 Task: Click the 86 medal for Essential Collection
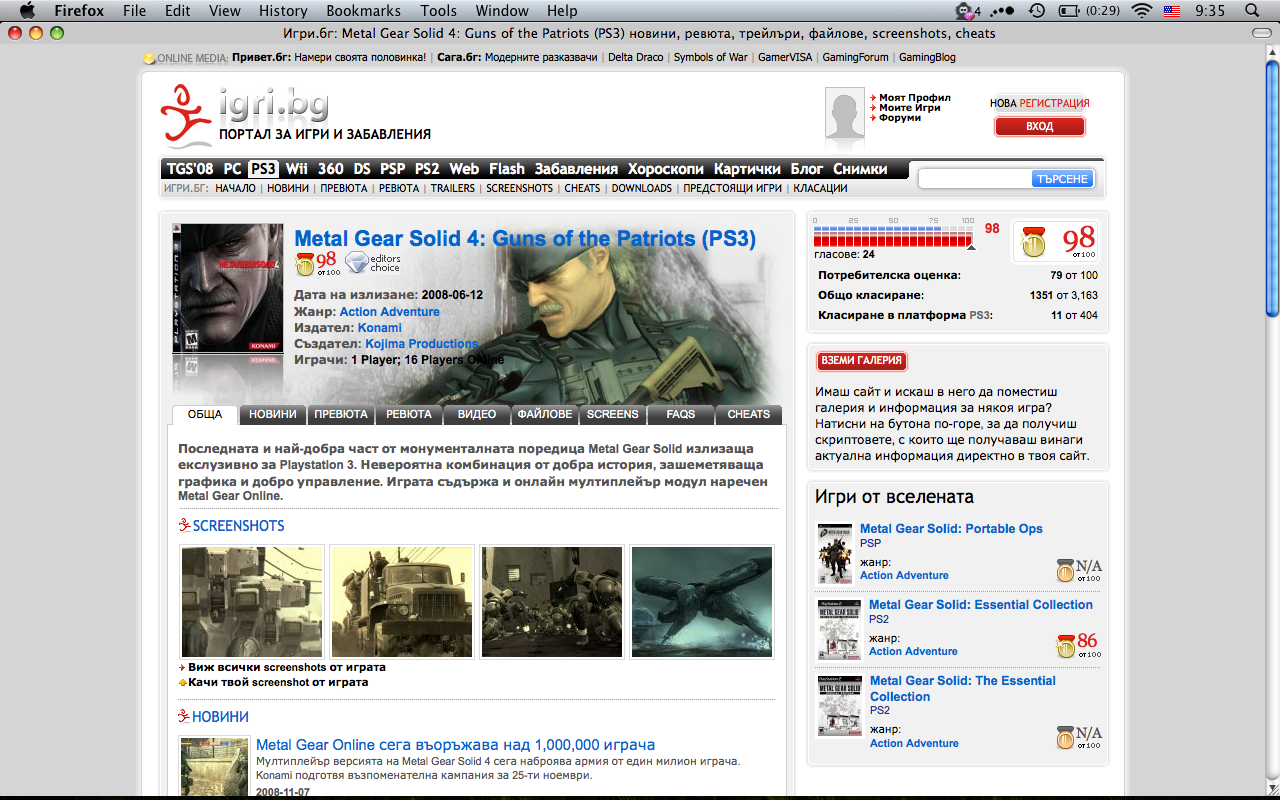pos(1079,645)
